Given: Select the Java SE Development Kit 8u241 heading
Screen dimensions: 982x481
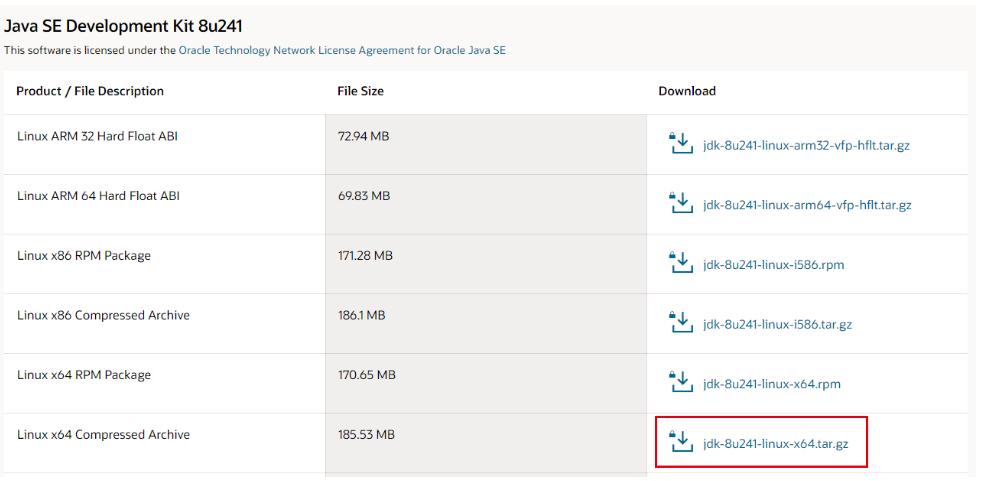Looking at the screenshot, I should point(123,26).
